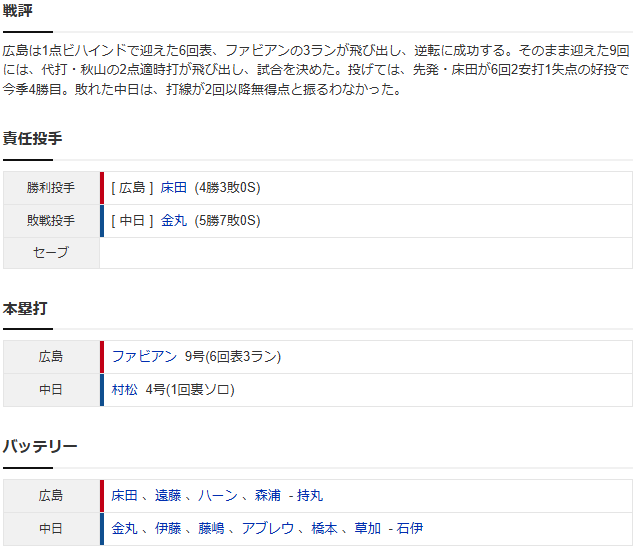Click 広島 label in the 本塁打 table
636x550 pixels.
pos(51,357)
